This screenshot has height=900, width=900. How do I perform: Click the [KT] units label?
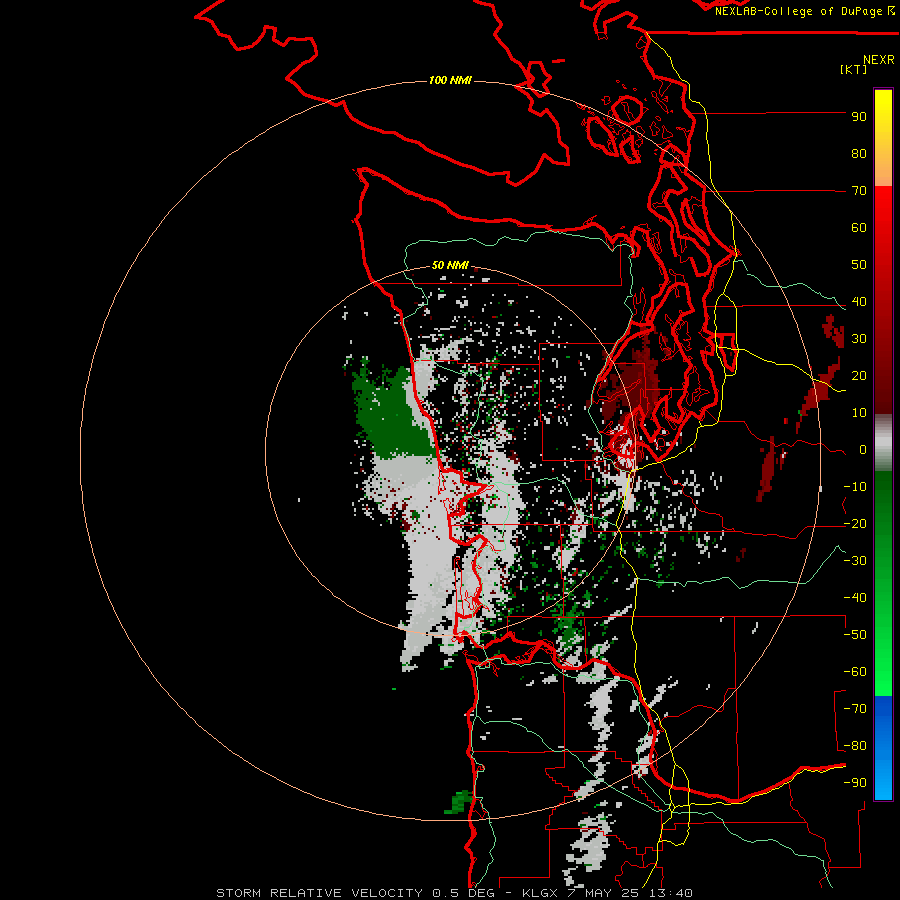click(854, 69)
